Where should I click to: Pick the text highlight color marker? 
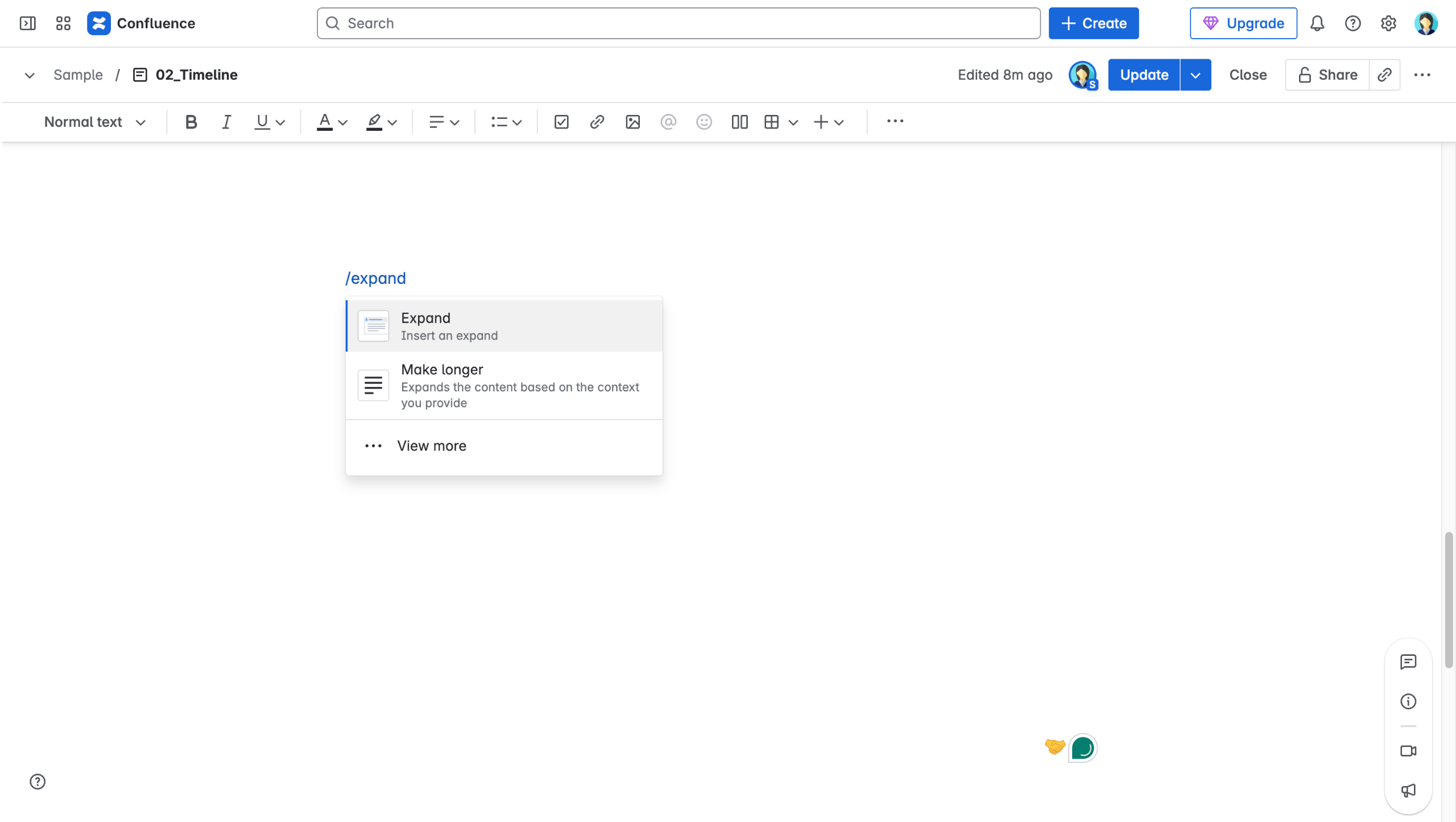tap(374, 122)
